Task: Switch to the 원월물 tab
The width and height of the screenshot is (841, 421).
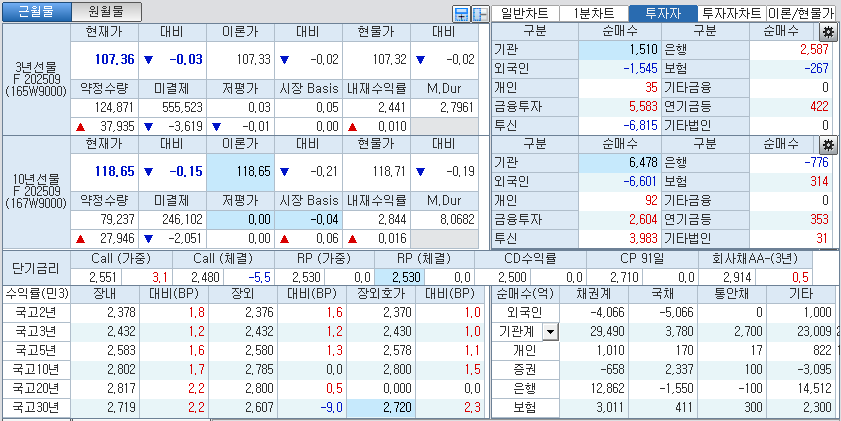Action: tap(106, 11)
